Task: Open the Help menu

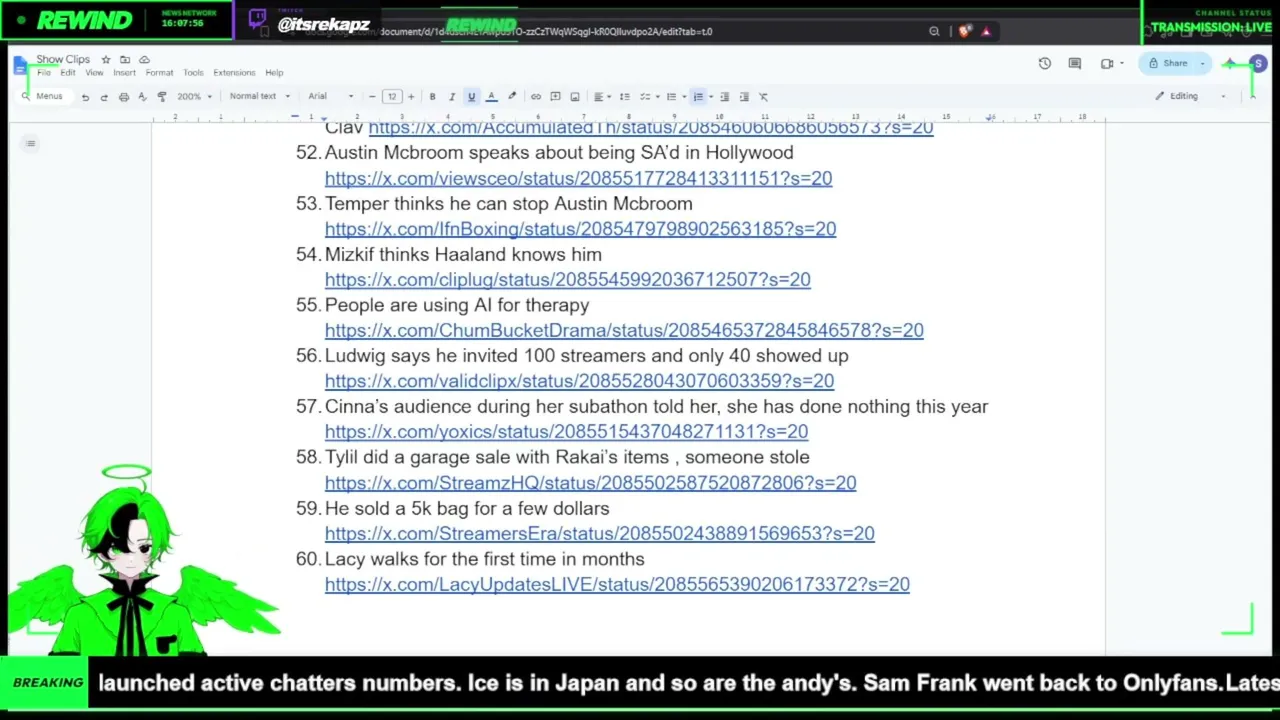Action: [x=274, y=73]
